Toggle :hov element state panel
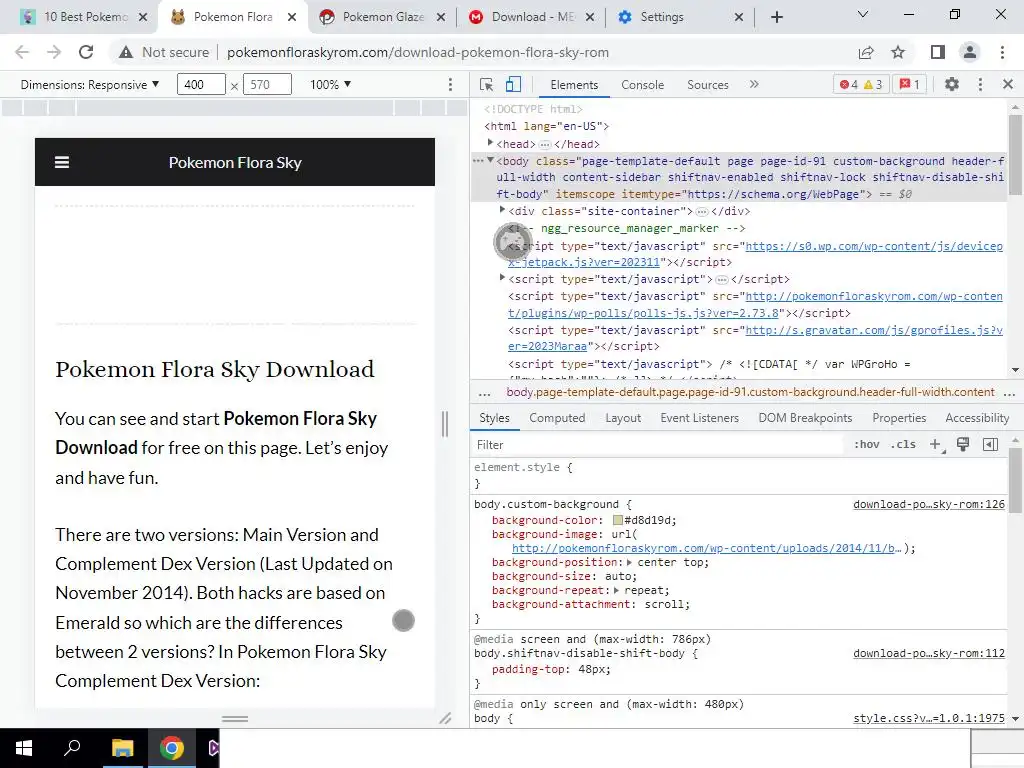This screenshot has height=768, width=1024. click(x=867, y=445)
